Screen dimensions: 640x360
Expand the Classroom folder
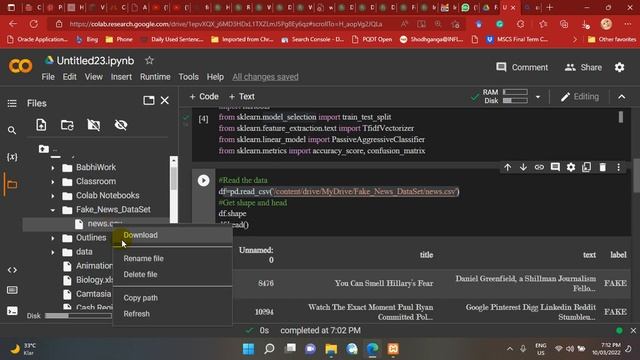(53, 182)
